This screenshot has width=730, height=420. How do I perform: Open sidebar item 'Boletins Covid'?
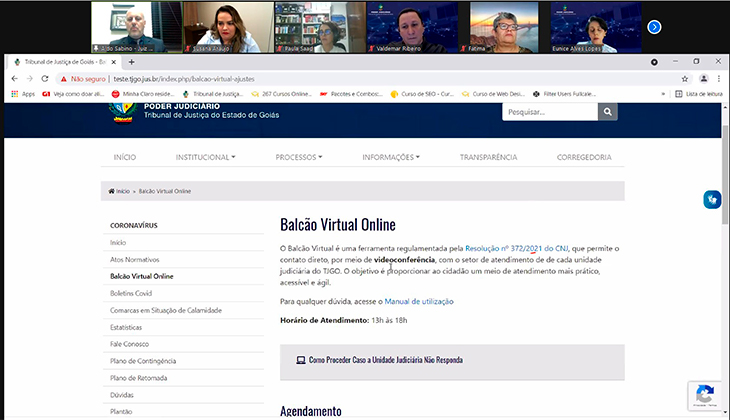click(131, 293)
